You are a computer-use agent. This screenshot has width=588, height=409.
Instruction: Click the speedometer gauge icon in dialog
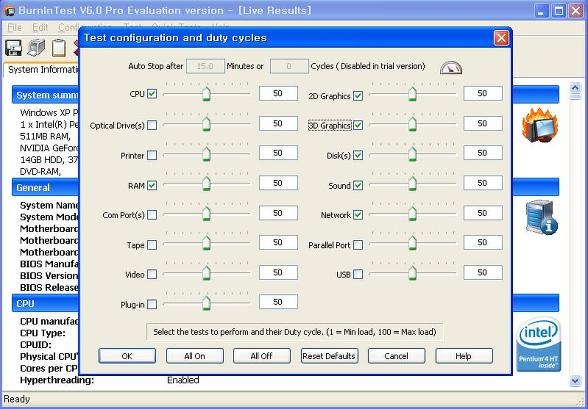pos(451,67)
